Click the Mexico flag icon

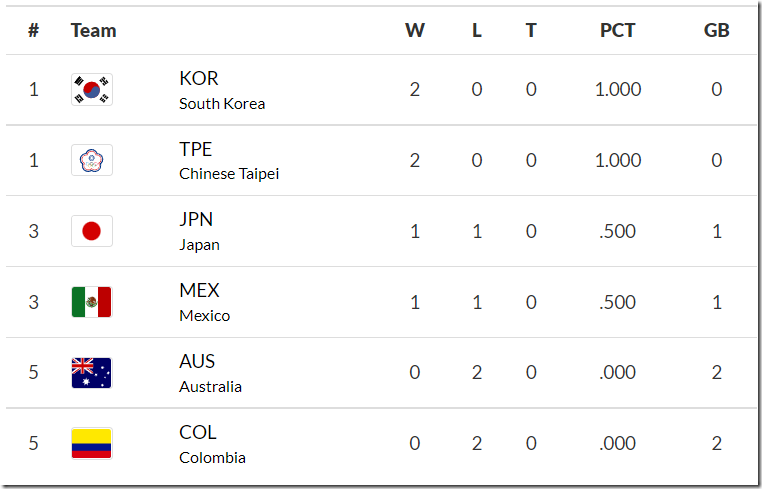[92, 302]
